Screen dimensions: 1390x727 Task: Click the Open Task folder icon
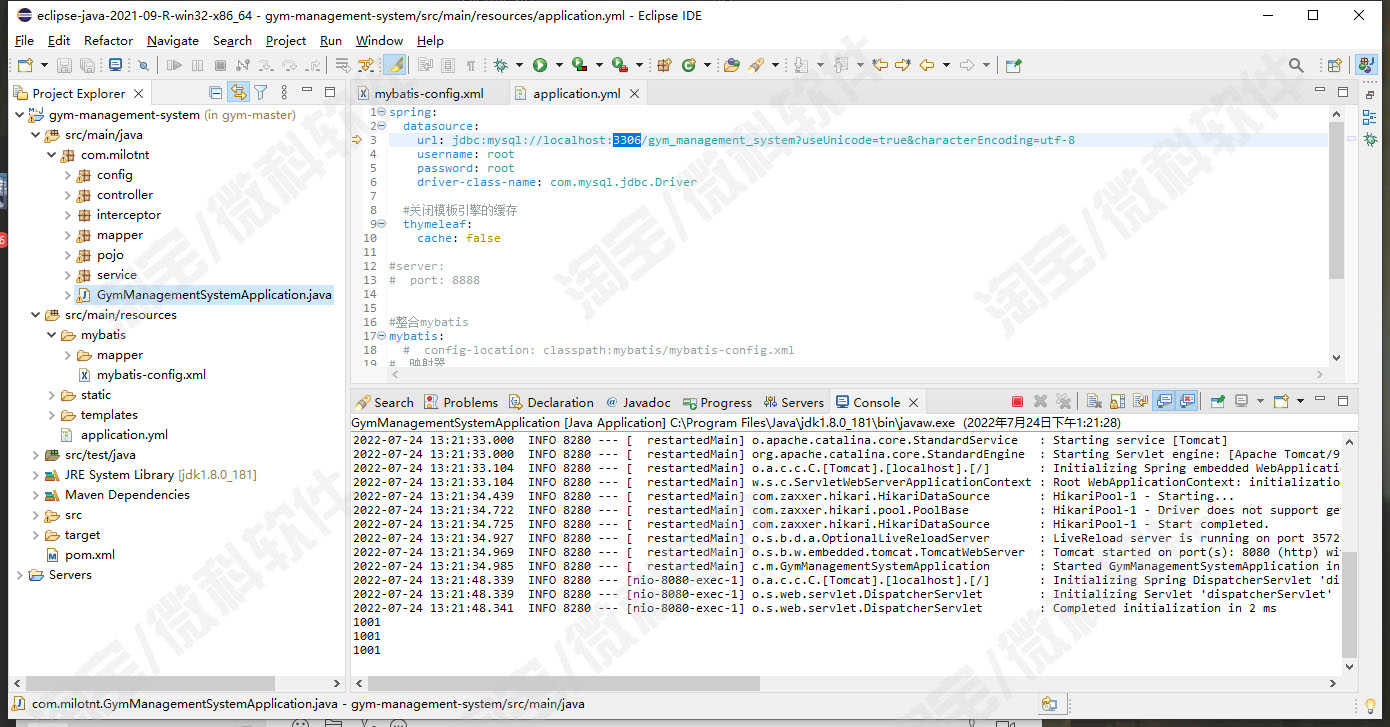tap(732, 65)
